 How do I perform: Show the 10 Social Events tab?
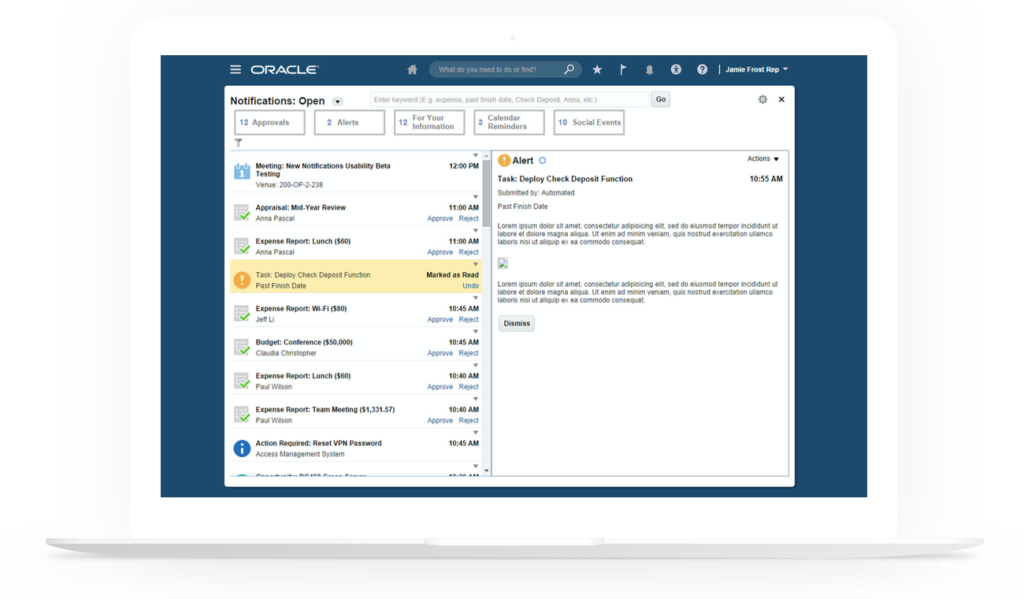pos(589,123)
